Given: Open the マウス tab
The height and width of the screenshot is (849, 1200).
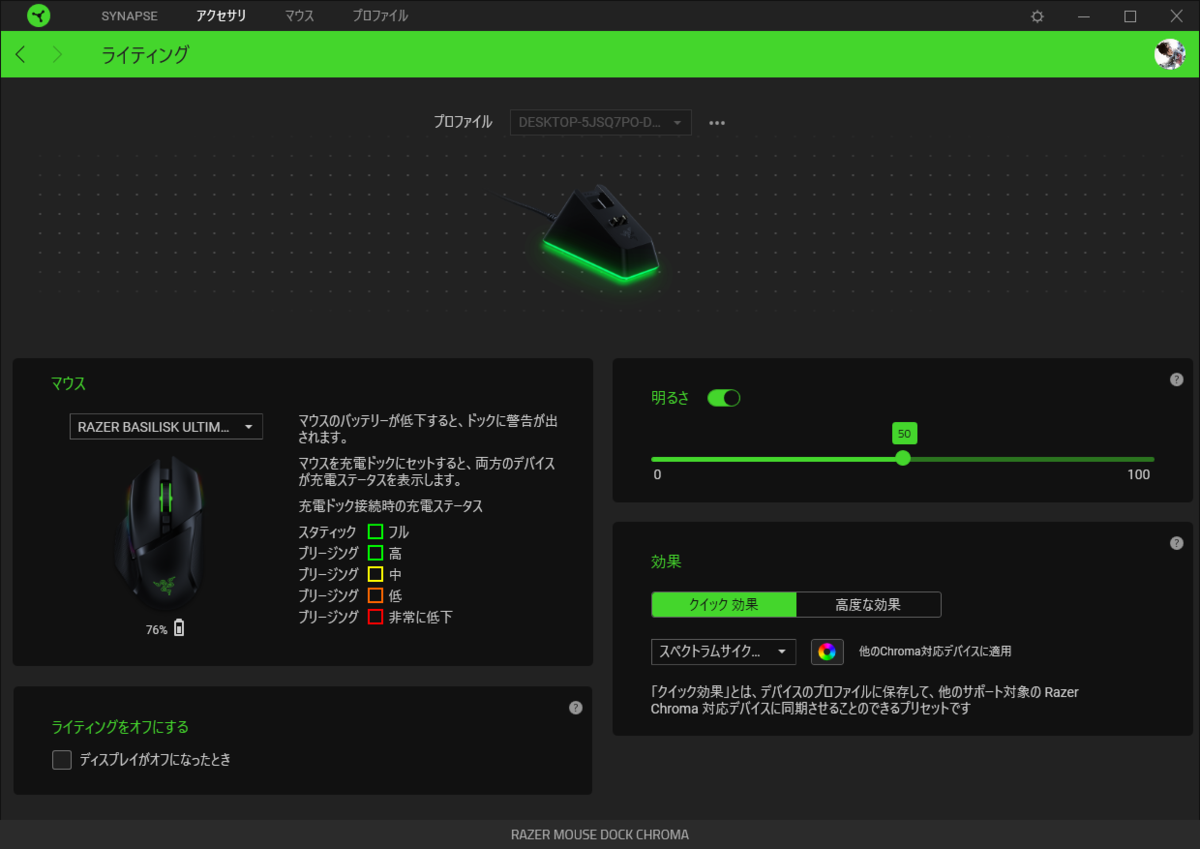Looking at the screenshot, I should [x=299, y=16].
